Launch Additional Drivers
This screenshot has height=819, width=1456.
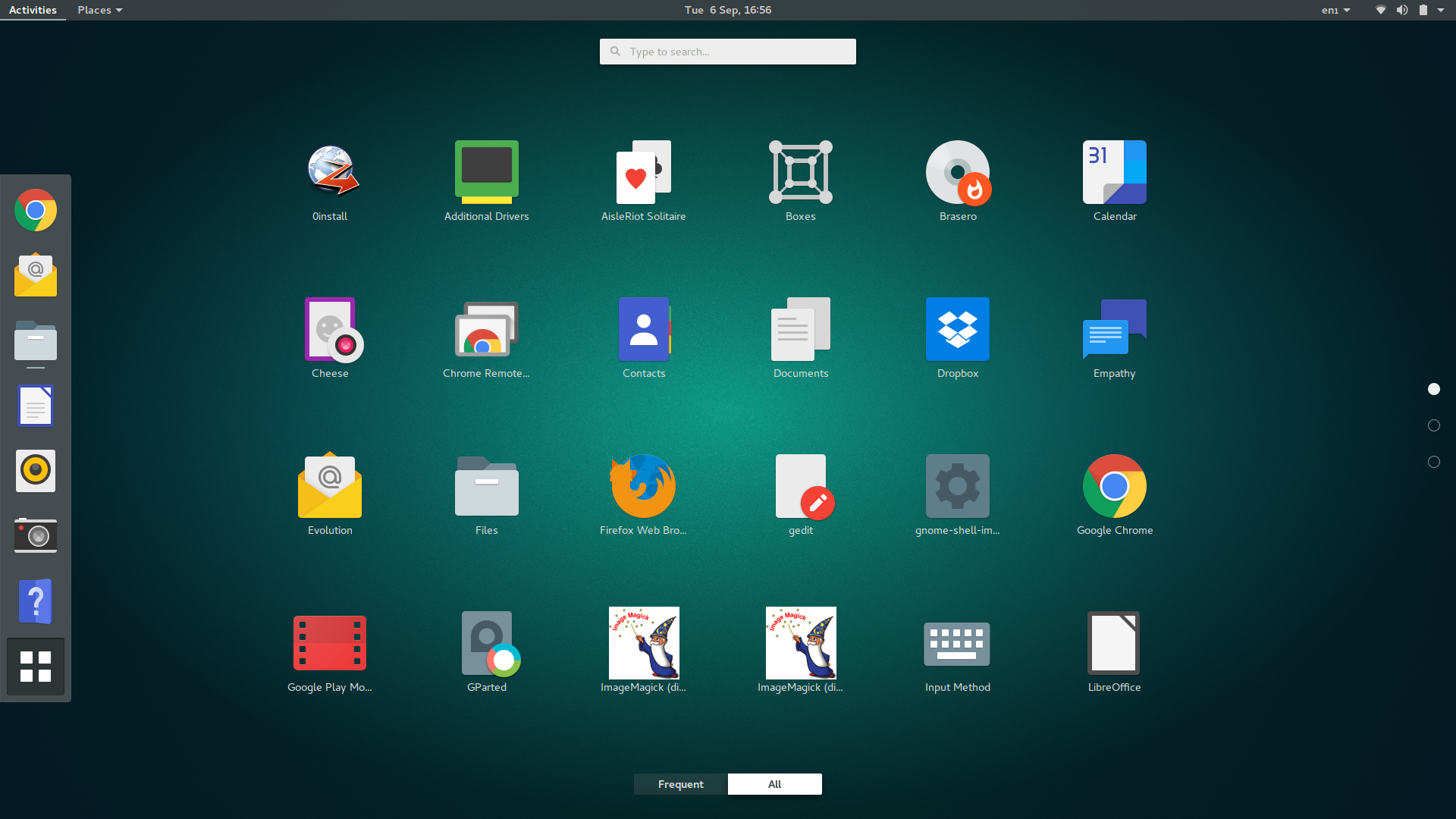(x=487, y=172)
